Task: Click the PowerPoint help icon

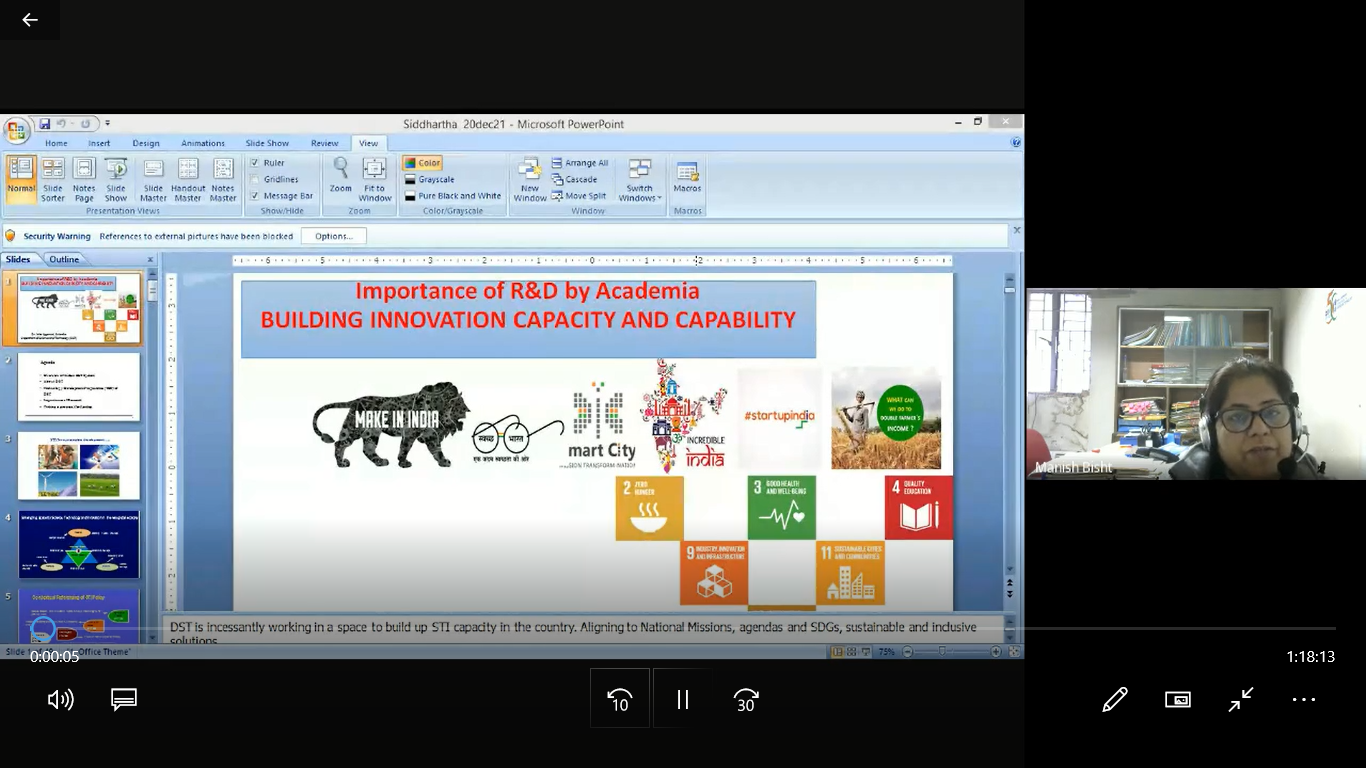Action: click(x=1016, y=143)
